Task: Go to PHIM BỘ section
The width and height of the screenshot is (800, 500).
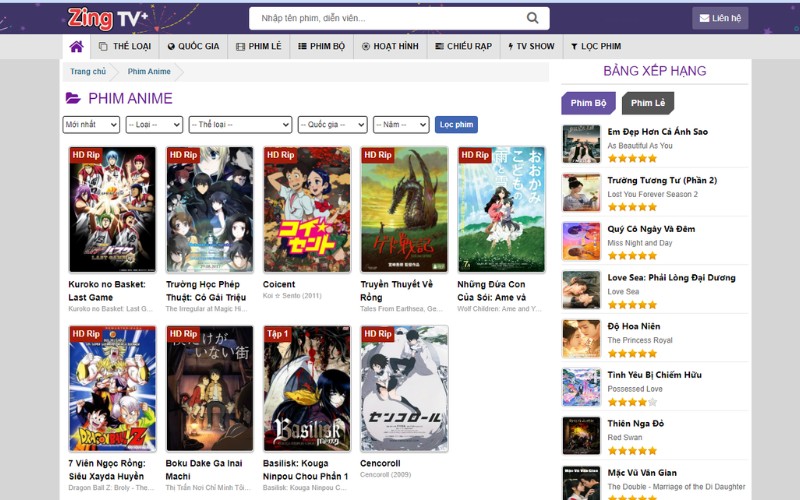Action: pos(321,46)
